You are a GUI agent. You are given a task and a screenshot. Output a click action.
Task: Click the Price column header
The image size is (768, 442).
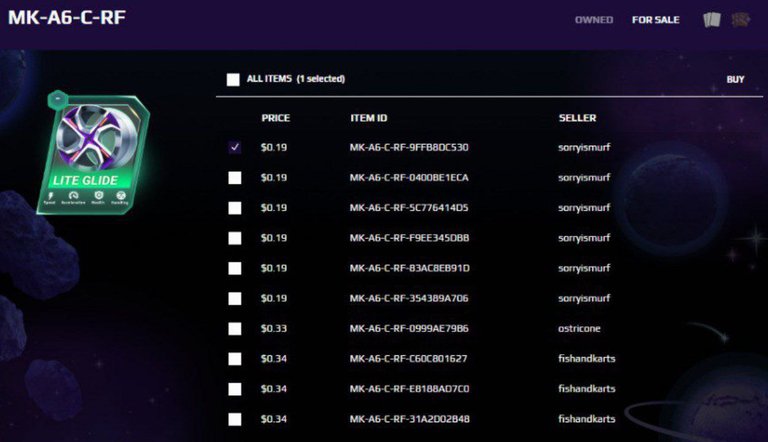pos(275,118)
